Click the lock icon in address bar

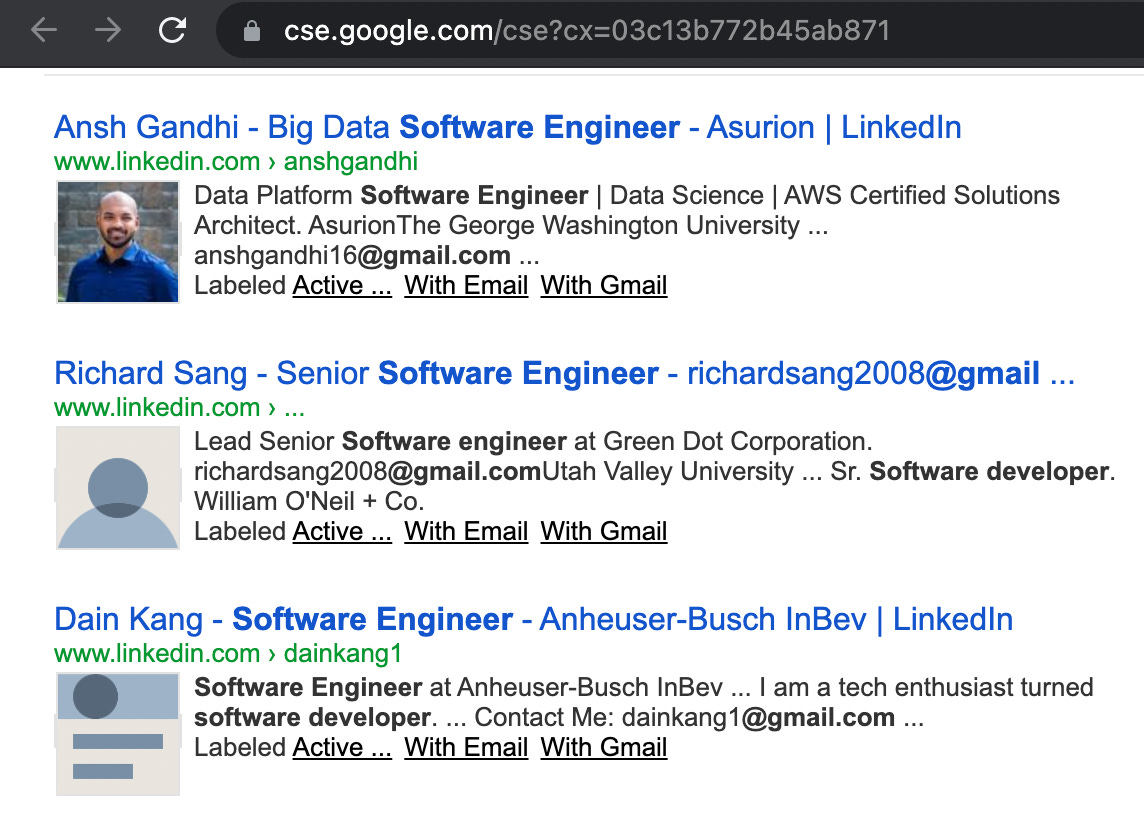pos(252,31)
